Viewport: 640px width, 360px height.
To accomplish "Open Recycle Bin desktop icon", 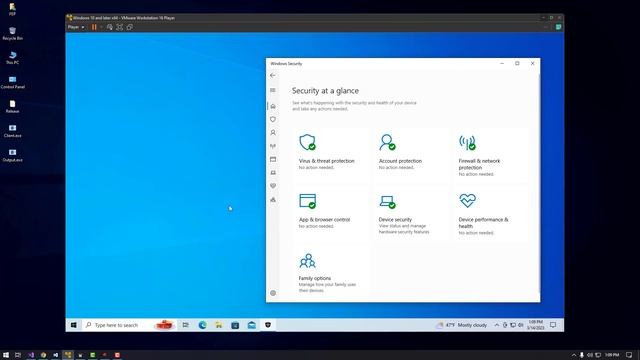I will (13, 34).
